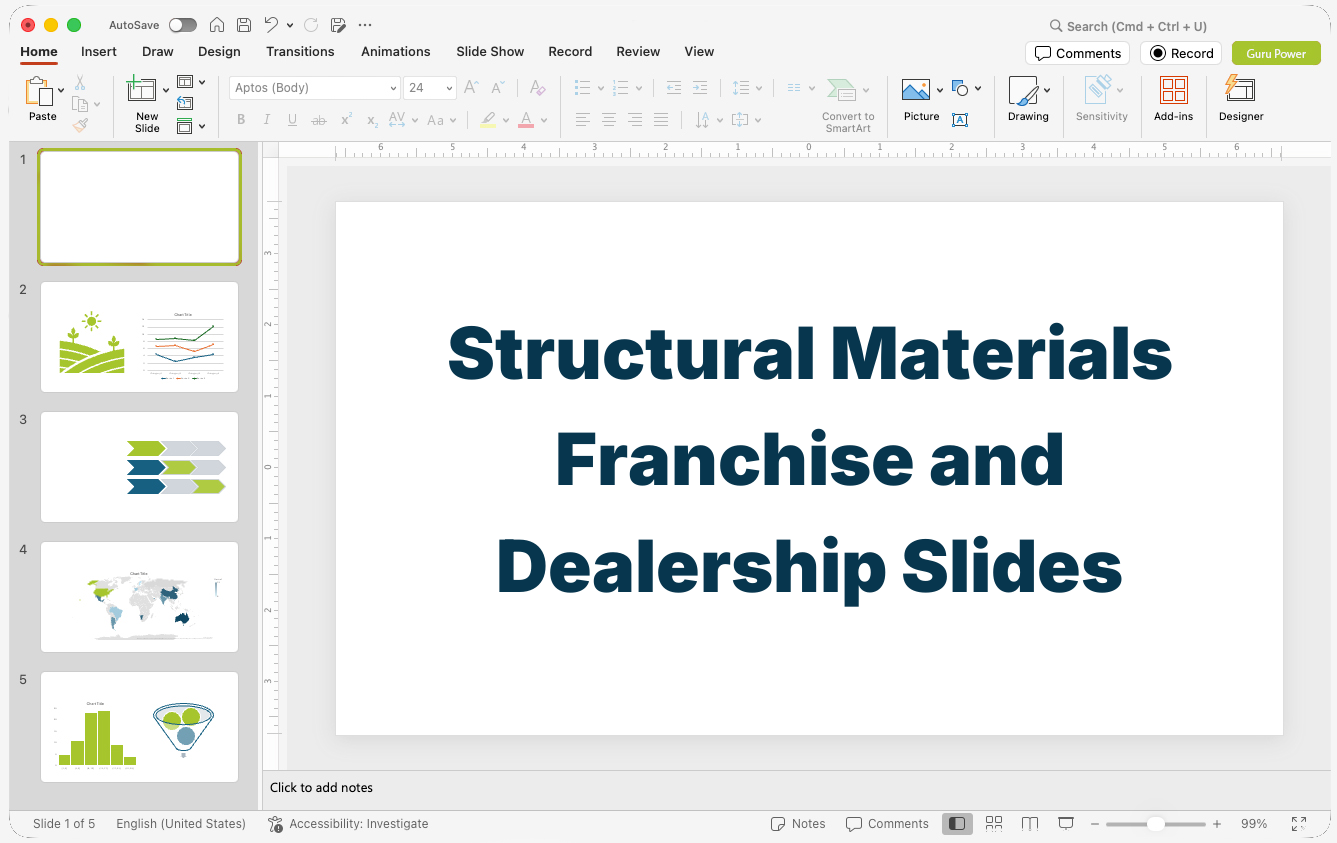This screenshot has width=1337, height=843.
Task: Click the New Slide icon
Action: point(142,90)
